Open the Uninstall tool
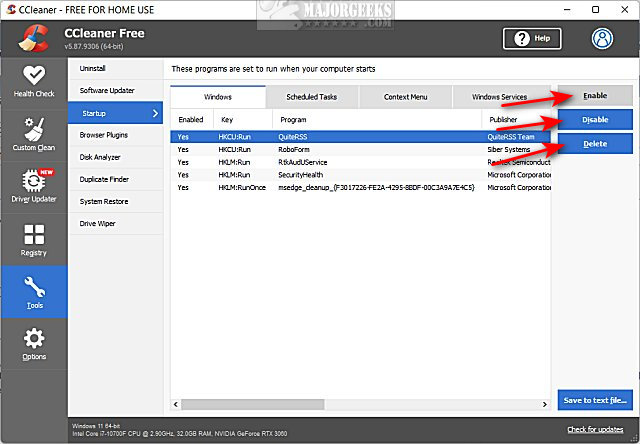This screenshot has width=640, height=444. (116, 69)
